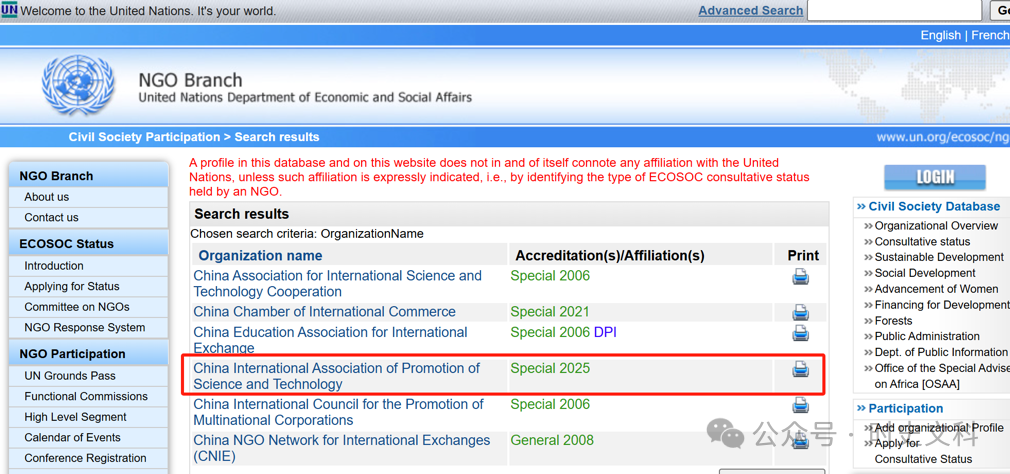This screenshot has height=474, width=1010.
Task: Print China International Council for Multinational Corporations record
Action: [x=801, y=405]
